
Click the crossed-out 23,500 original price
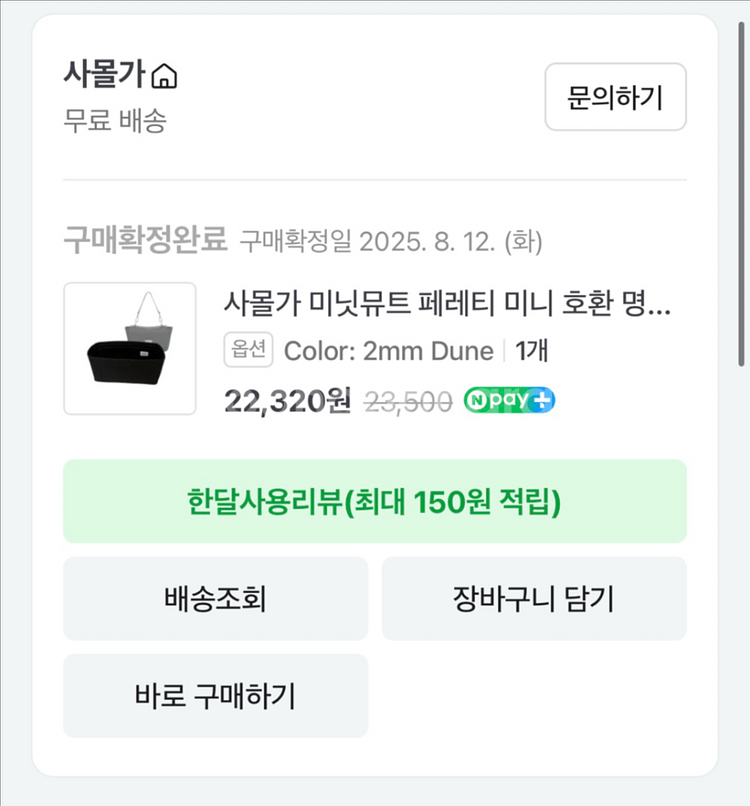coord(407,401)
